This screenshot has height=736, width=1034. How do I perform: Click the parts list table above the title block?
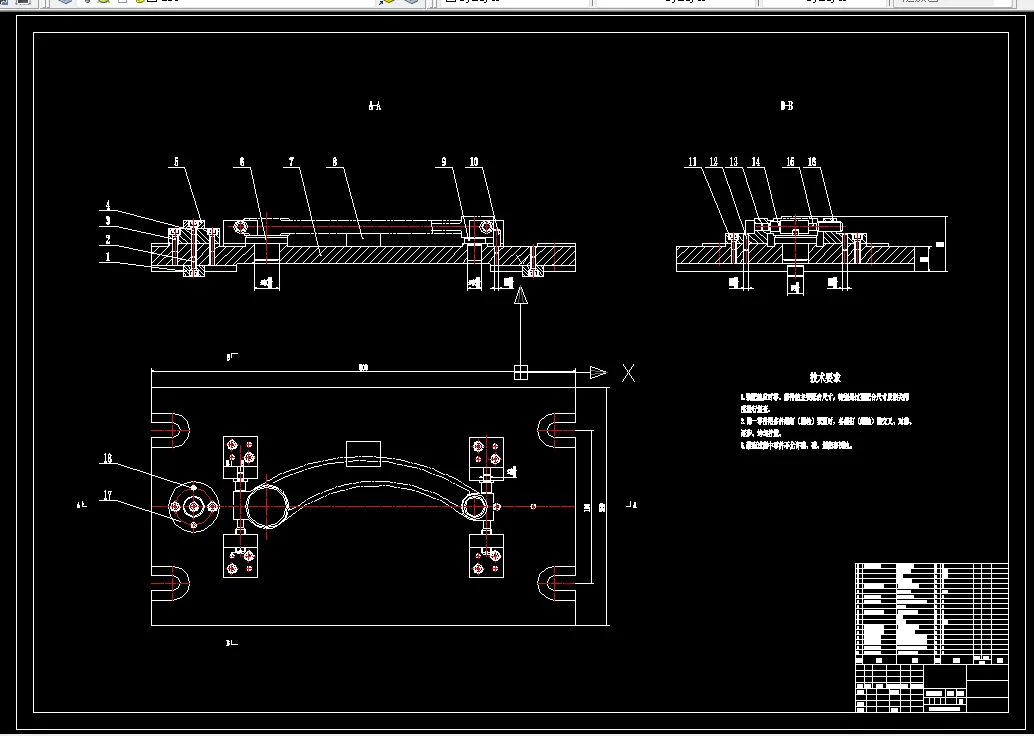click(x=932, y=613)
